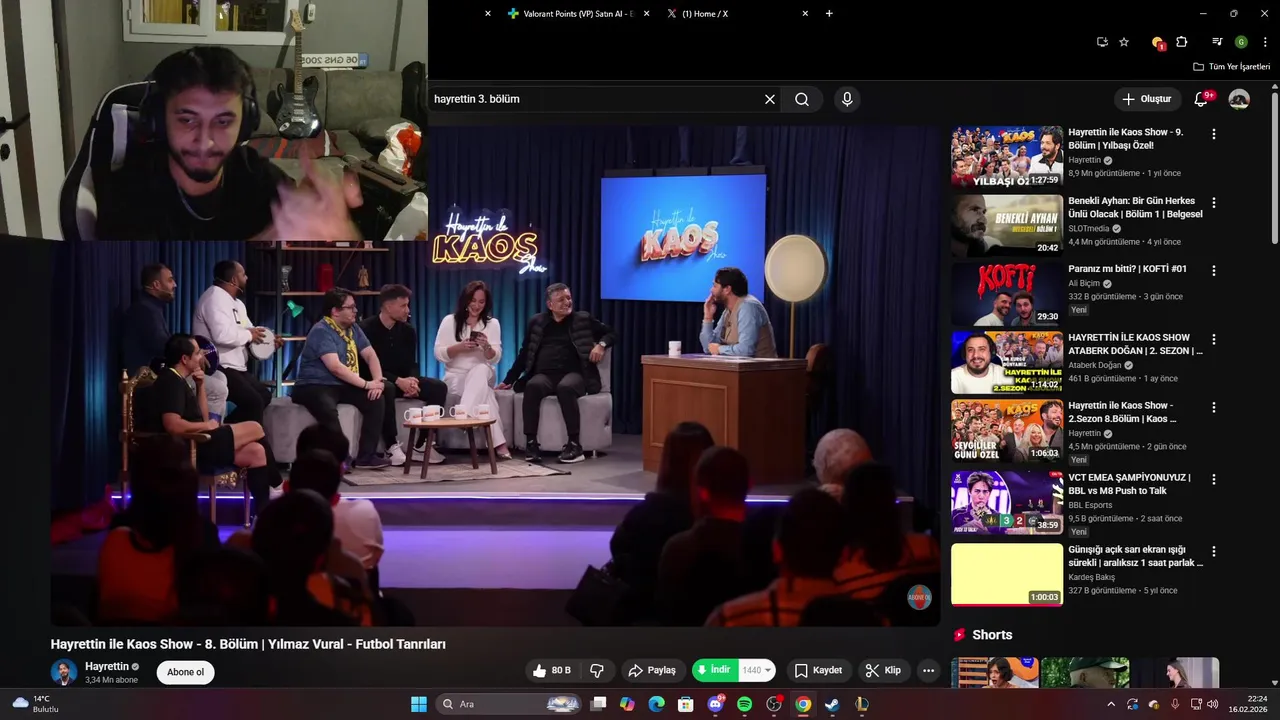Click the Abone ol subscribe button
The height and width of the screenshot is (720, 1280).
tap(185, 672)
